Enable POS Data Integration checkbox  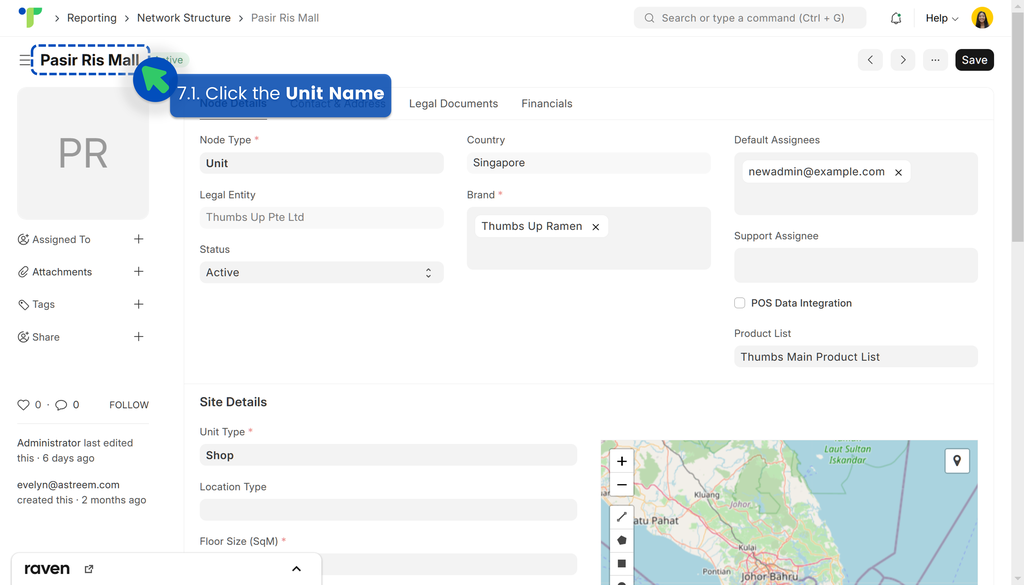739,303
